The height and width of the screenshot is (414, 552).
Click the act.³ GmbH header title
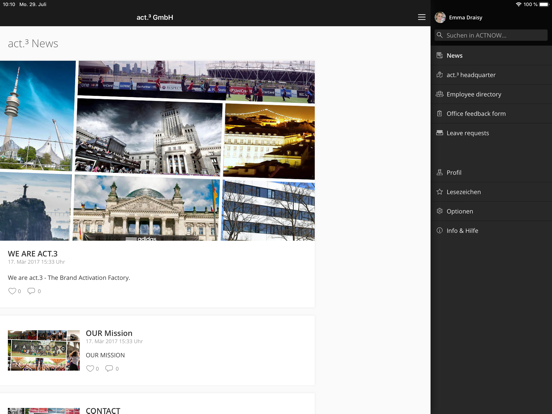pyautogui.click(x=155, y=17)
